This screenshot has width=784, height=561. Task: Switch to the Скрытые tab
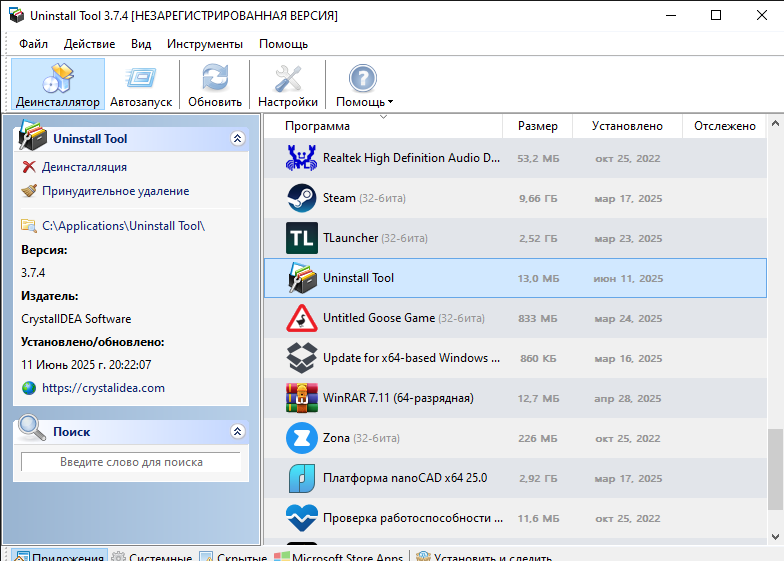(234, 556)
